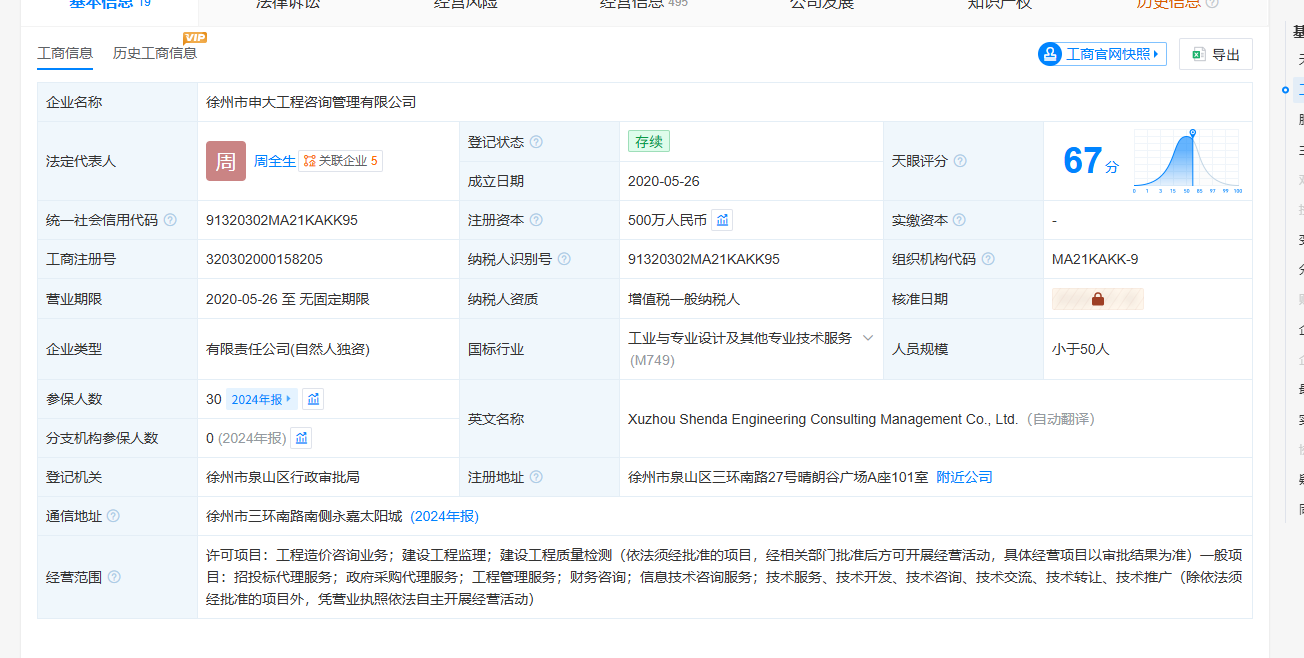Image resolution: width=1304 pixels, height=658 pixels.
Task: Click the 分支机构参保人数 chart icon
Action: [x=301, y=438]
